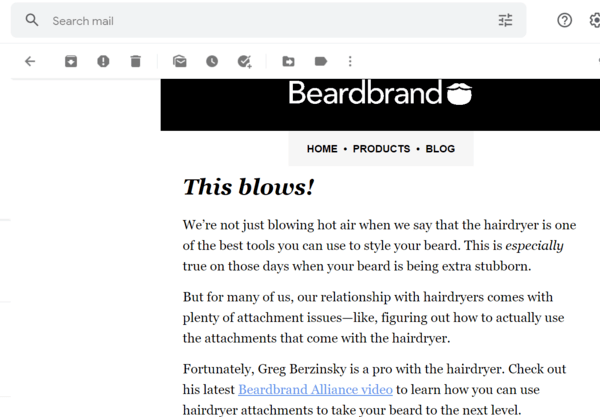Image resolution: width=600 pixels, height=417 pixels.
Task: Open the Help support icon
Action: pyautogui.click(x=565, y=20)
